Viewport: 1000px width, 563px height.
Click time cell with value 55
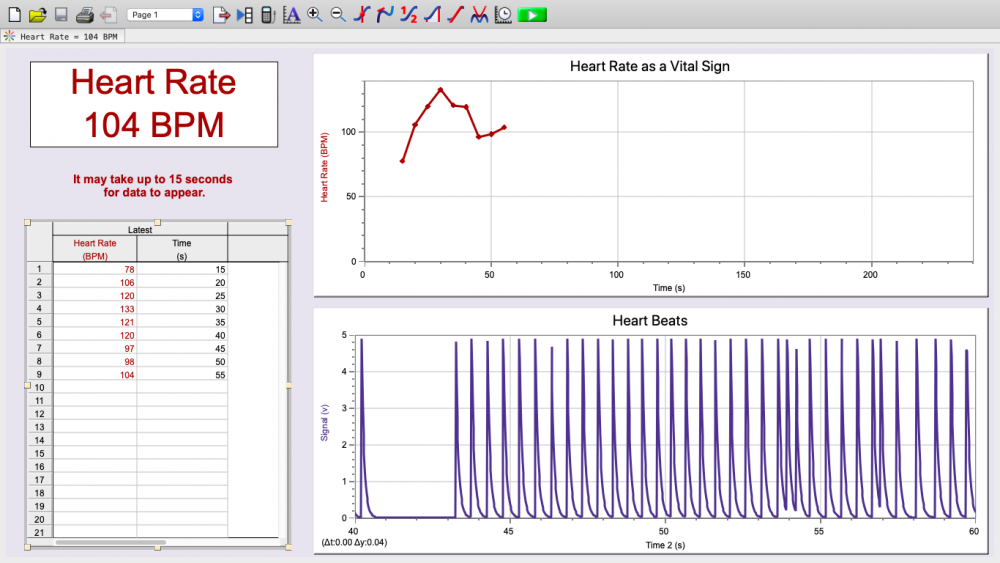point(182,375)
